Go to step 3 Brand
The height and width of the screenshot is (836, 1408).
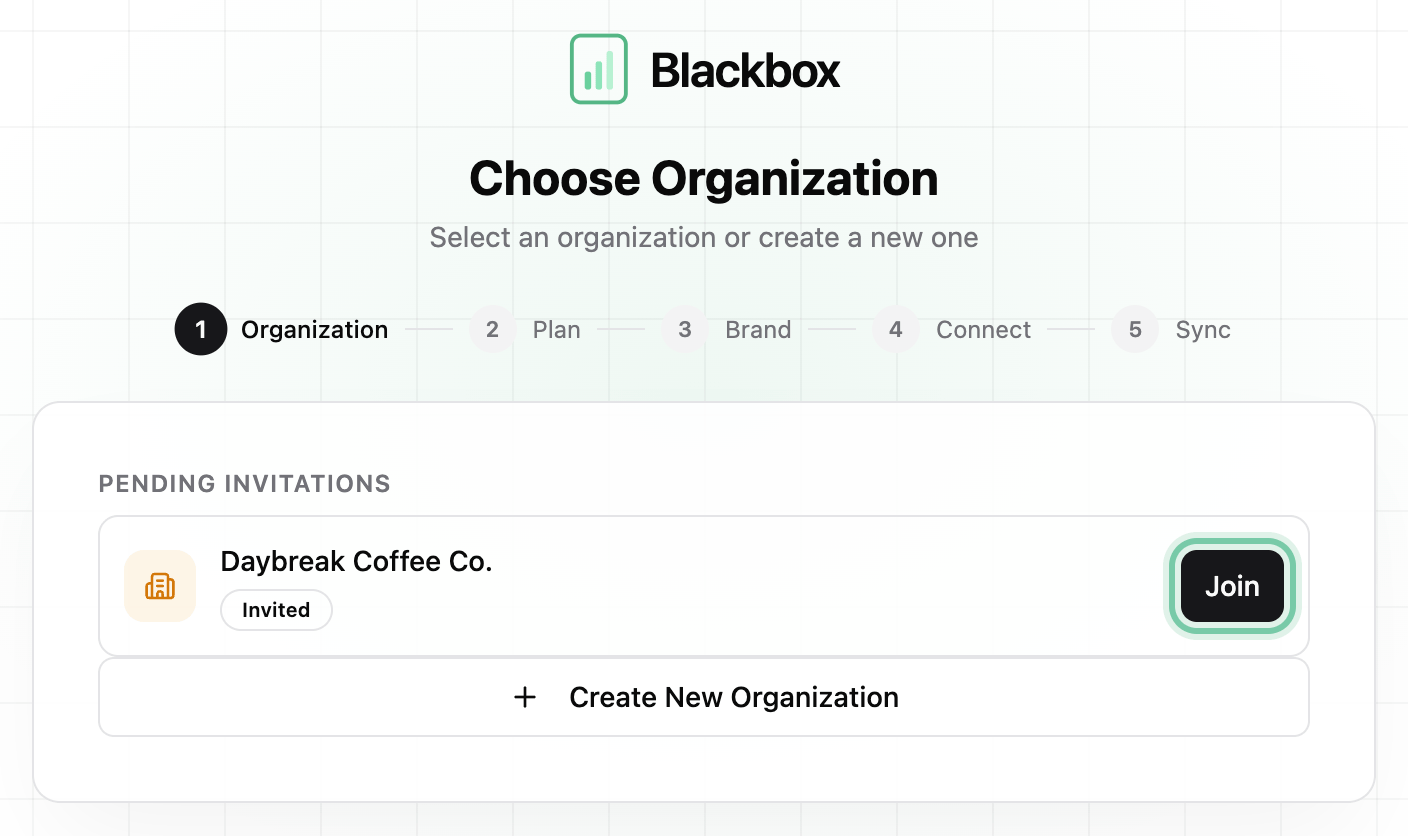click(726, 330)
